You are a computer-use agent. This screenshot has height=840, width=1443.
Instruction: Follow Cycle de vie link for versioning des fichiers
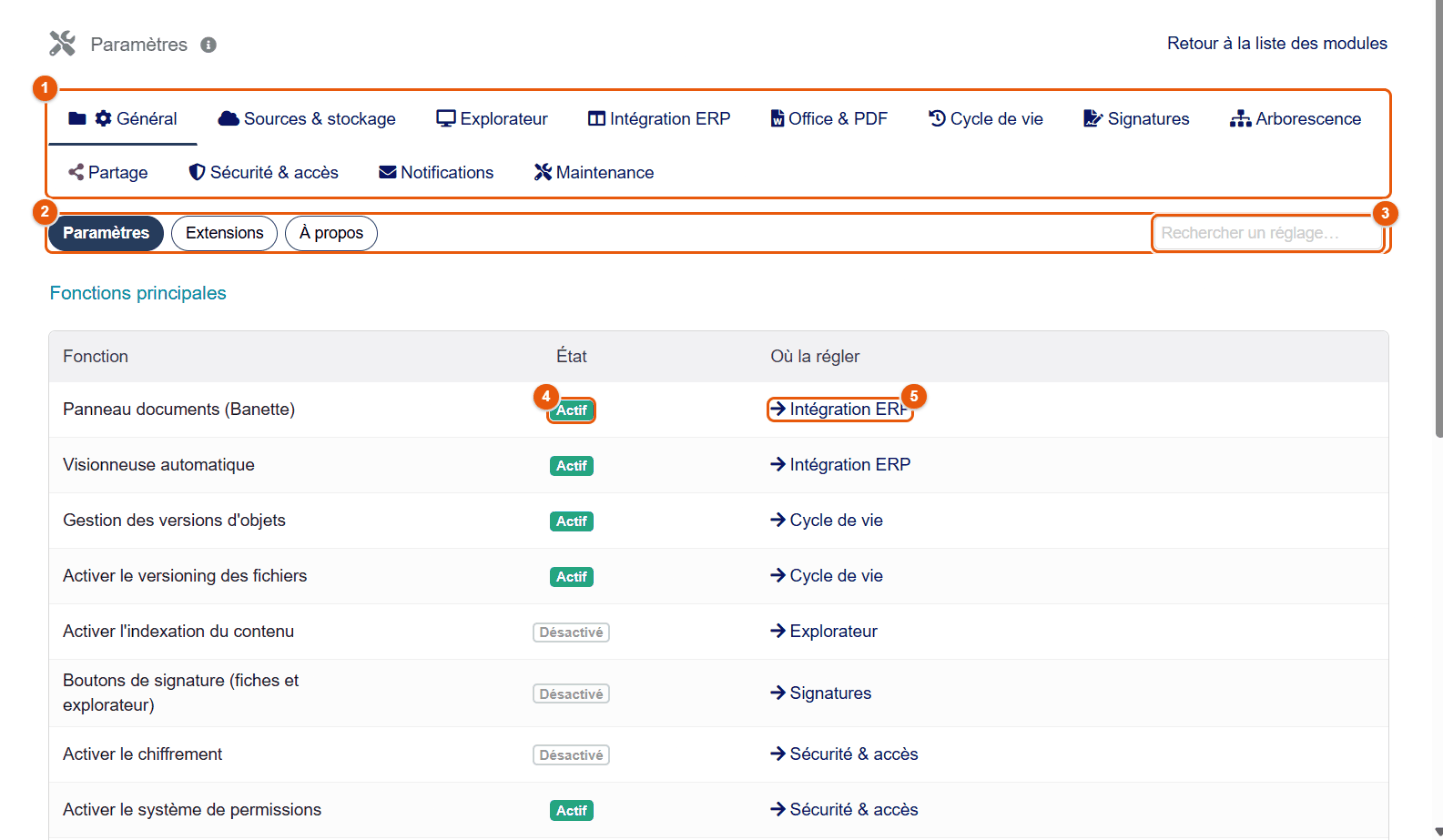click(x=826, y=577)
